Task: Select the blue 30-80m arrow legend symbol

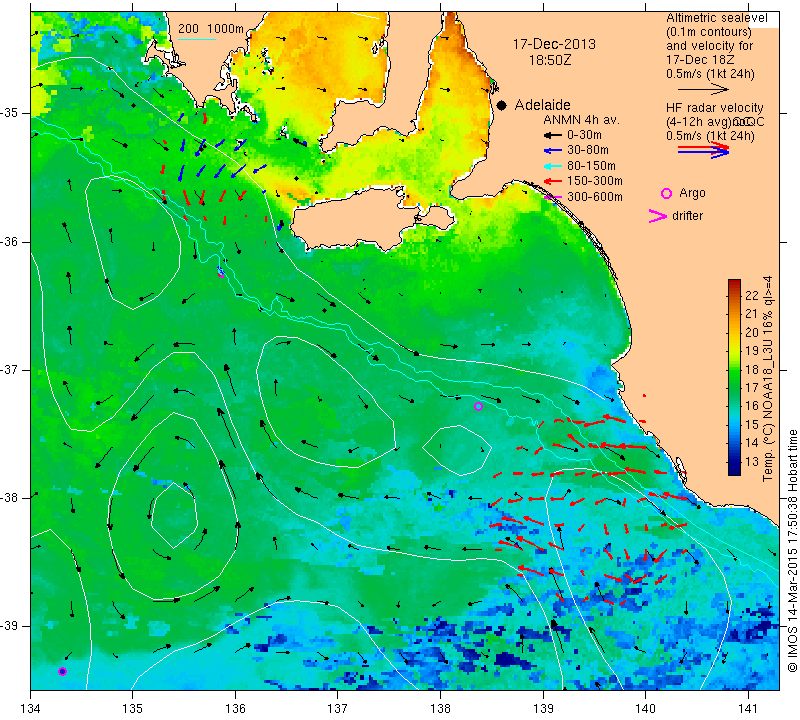Action: [x=552, y=151]
